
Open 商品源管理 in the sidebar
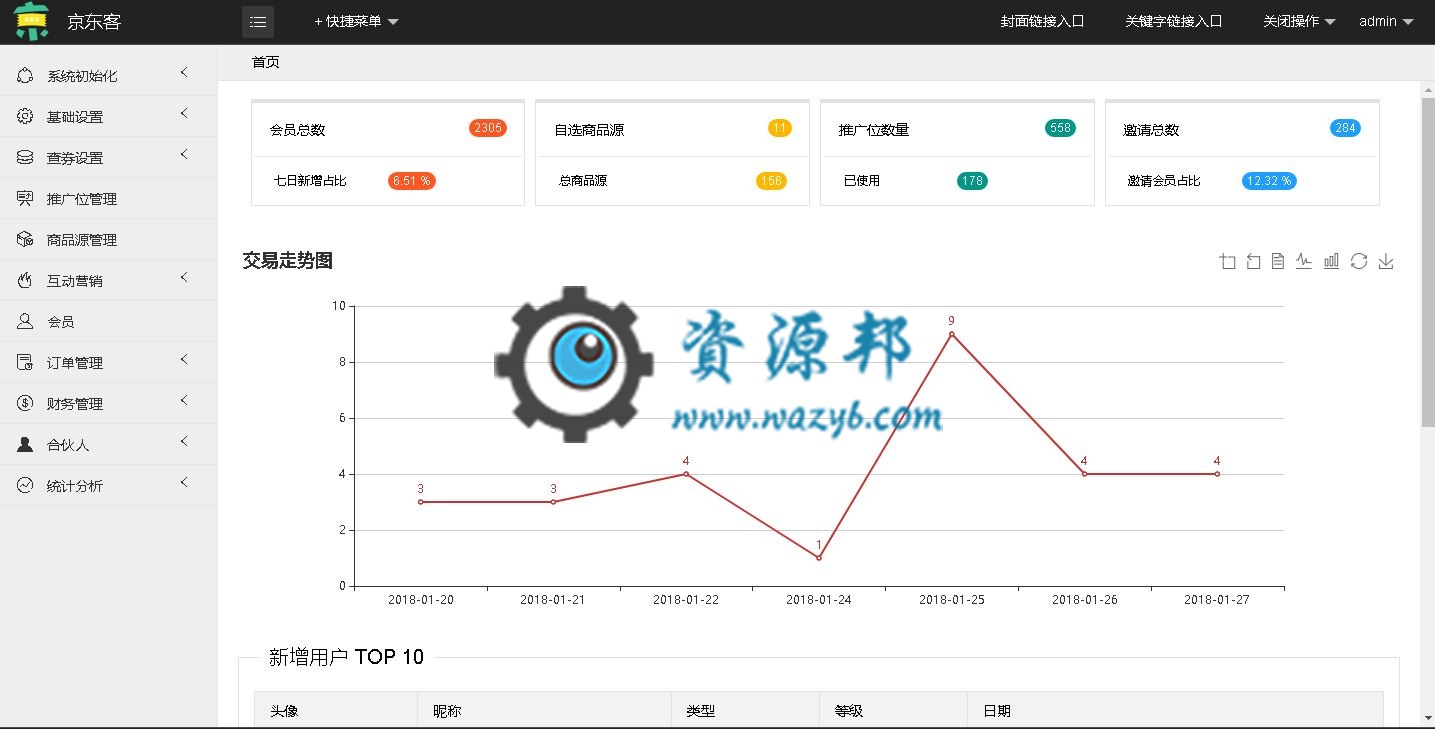[82, 240]
